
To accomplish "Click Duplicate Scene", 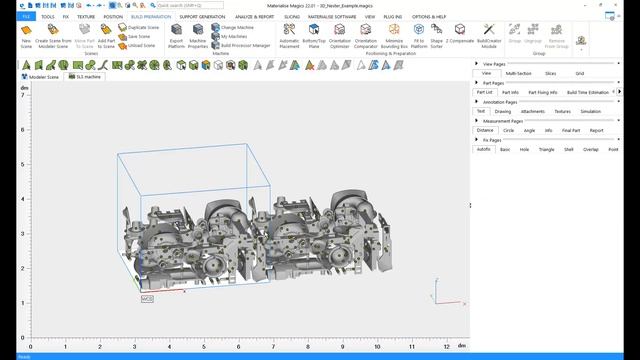I will tap(138, 27).
